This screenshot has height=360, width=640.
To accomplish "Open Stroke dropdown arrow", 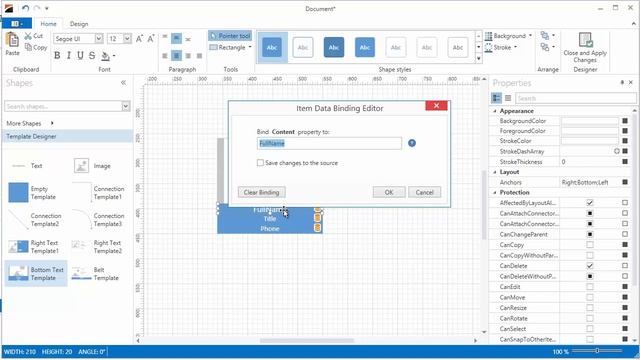I will 516,47.
